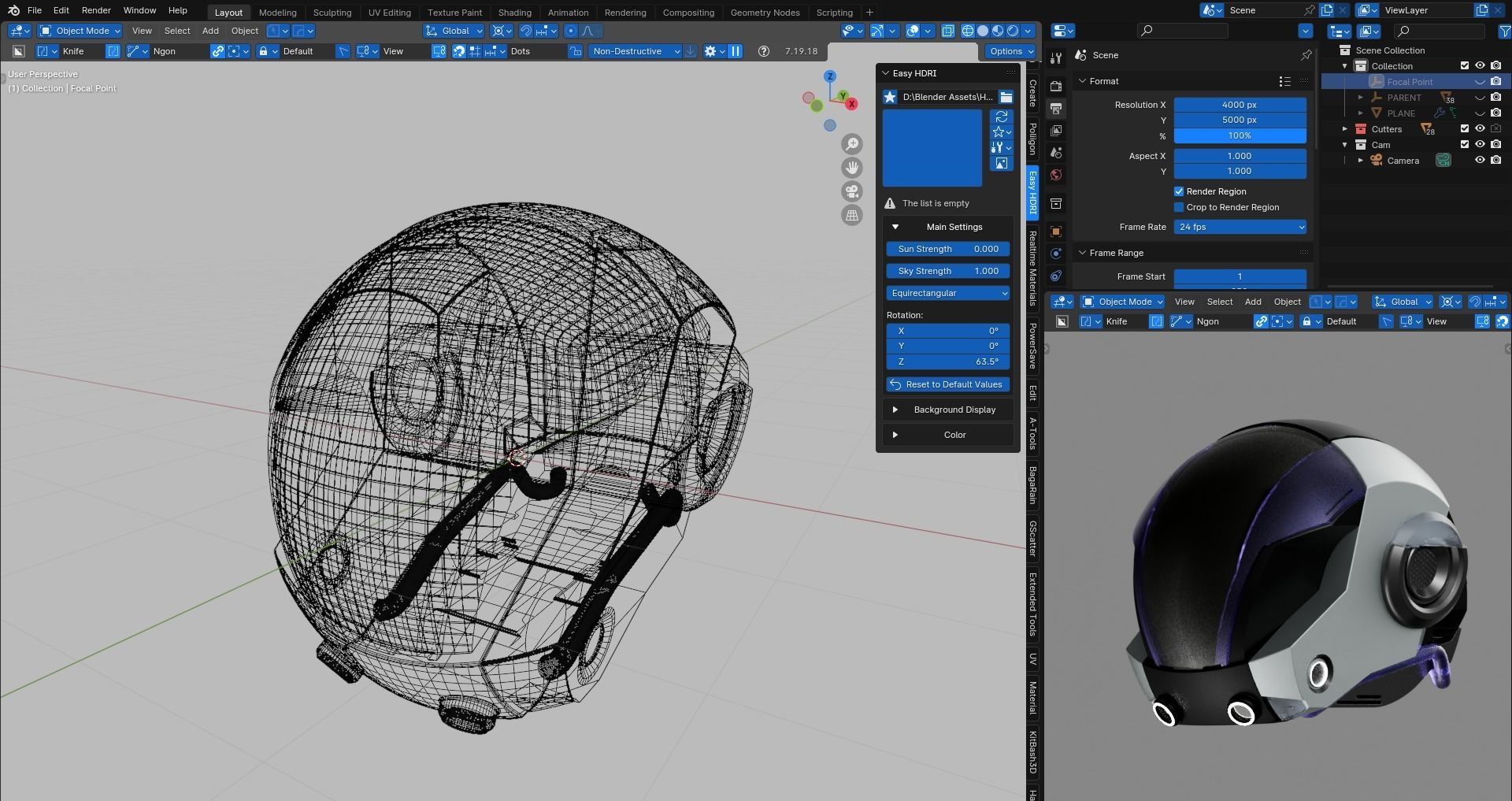
Task: Toggle render camera icon for Focal Point
Action: tap(1495, 82)
